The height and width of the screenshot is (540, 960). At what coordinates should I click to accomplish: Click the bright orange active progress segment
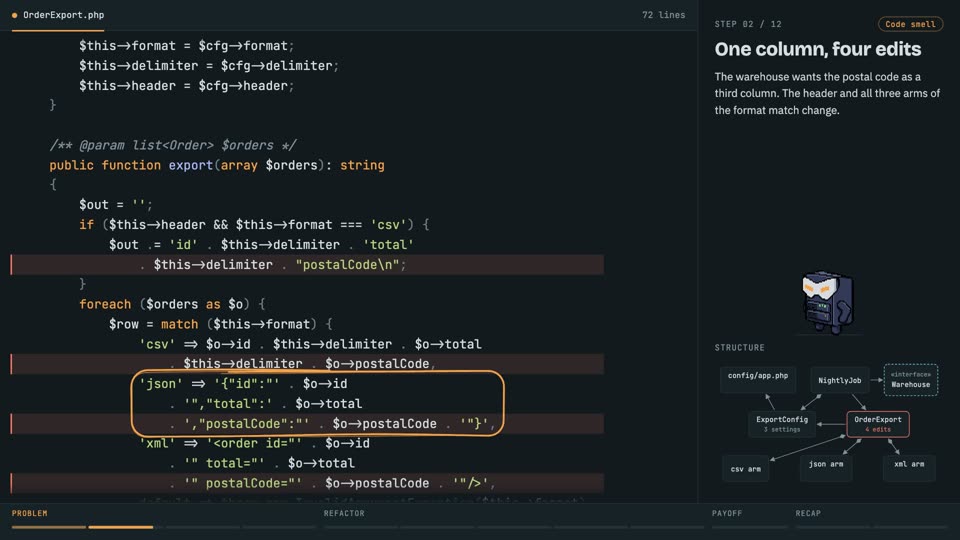[121, 527]
